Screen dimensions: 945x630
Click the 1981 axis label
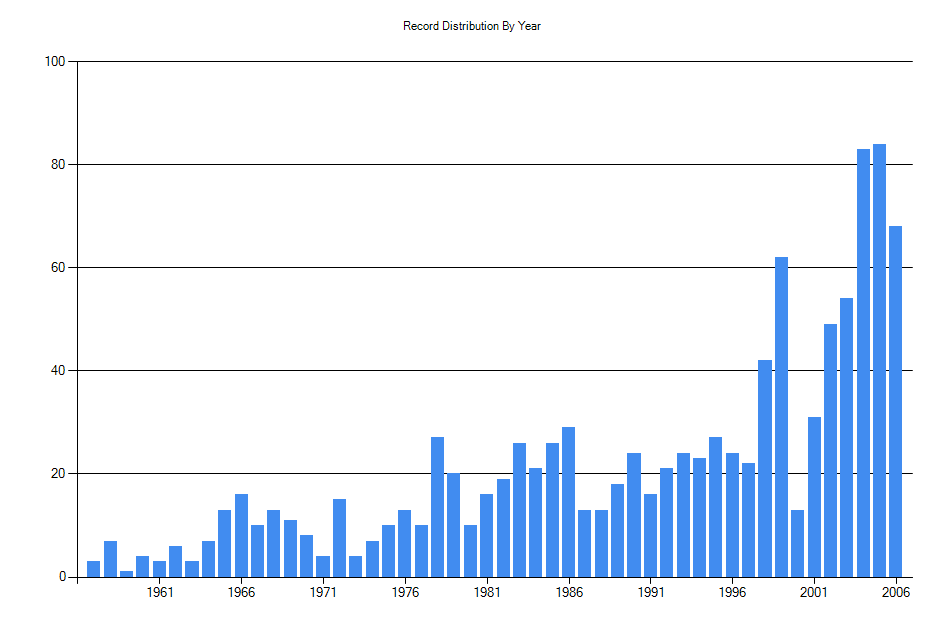487,590
